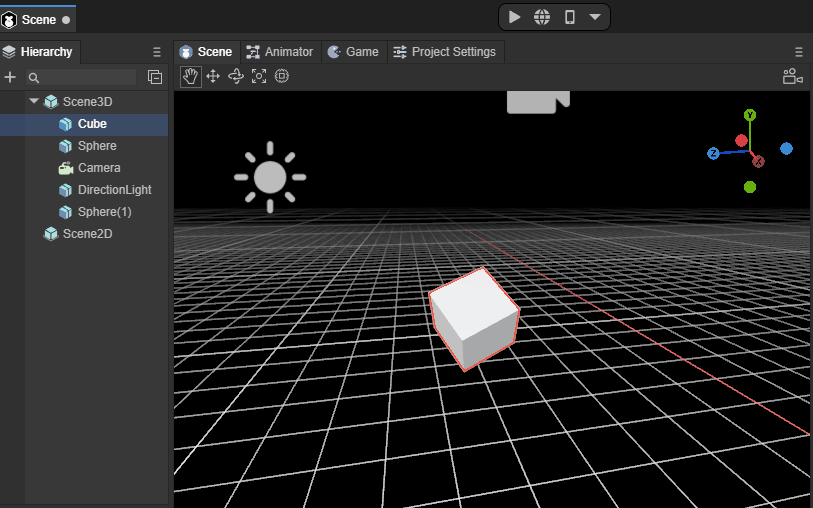813x508 pixels.
Task: Open the dropdown arrow beside device preview
Action: tap(595, 17)
